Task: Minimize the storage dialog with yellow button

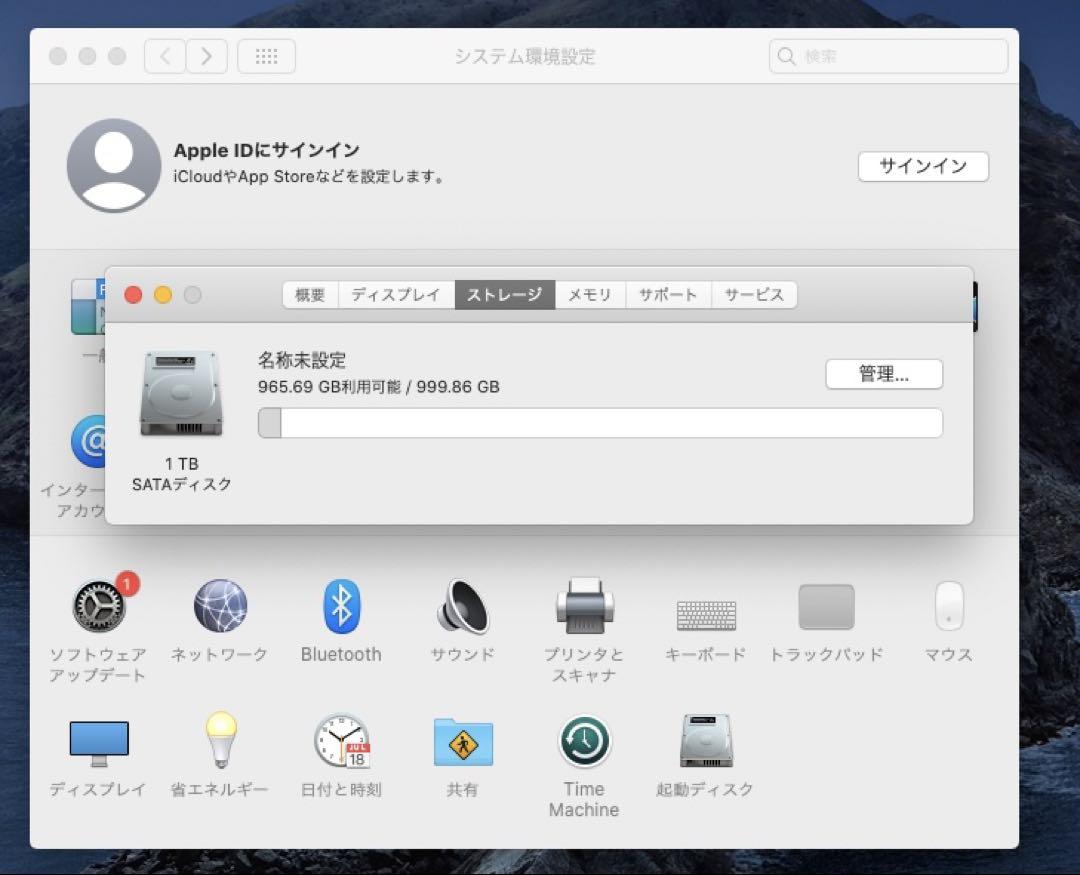Action: [163, 295]
